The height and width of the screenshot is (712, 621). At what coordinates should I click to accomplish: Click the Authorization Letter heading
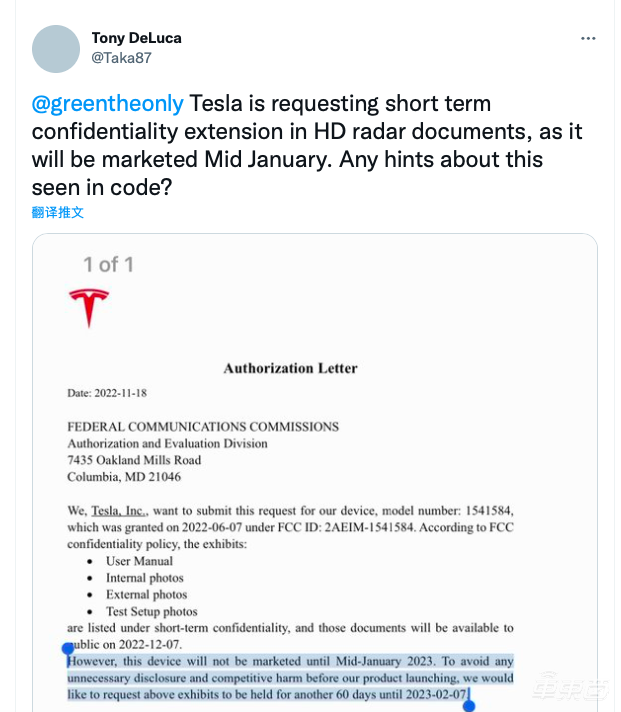290,368
